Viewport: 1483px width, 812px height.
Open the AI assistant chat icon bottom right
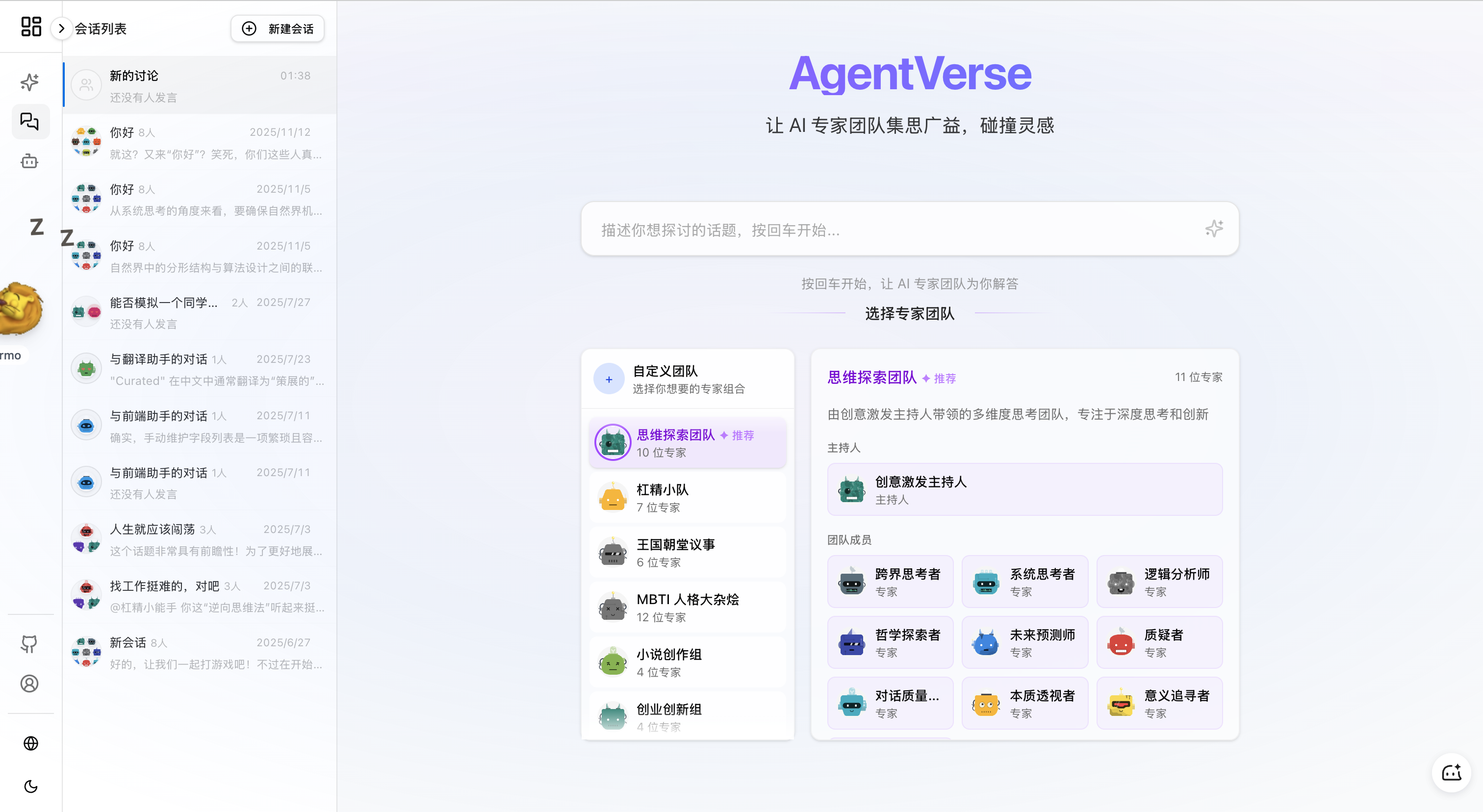tap(1451, 772)
